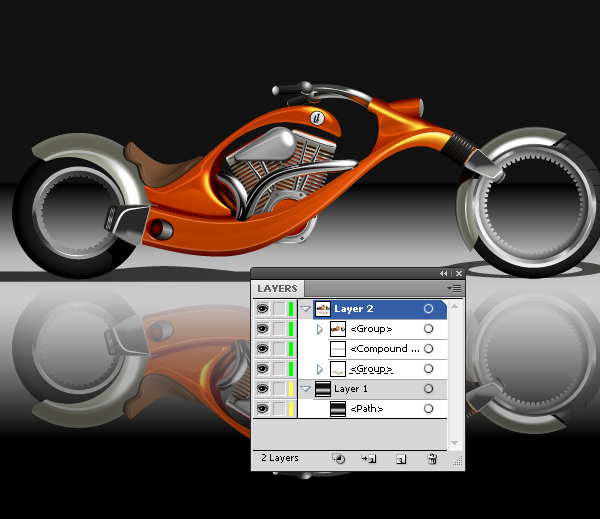Toggle visibility of the Path item
Screen dimensions: 600x519
tap(262, 409)
